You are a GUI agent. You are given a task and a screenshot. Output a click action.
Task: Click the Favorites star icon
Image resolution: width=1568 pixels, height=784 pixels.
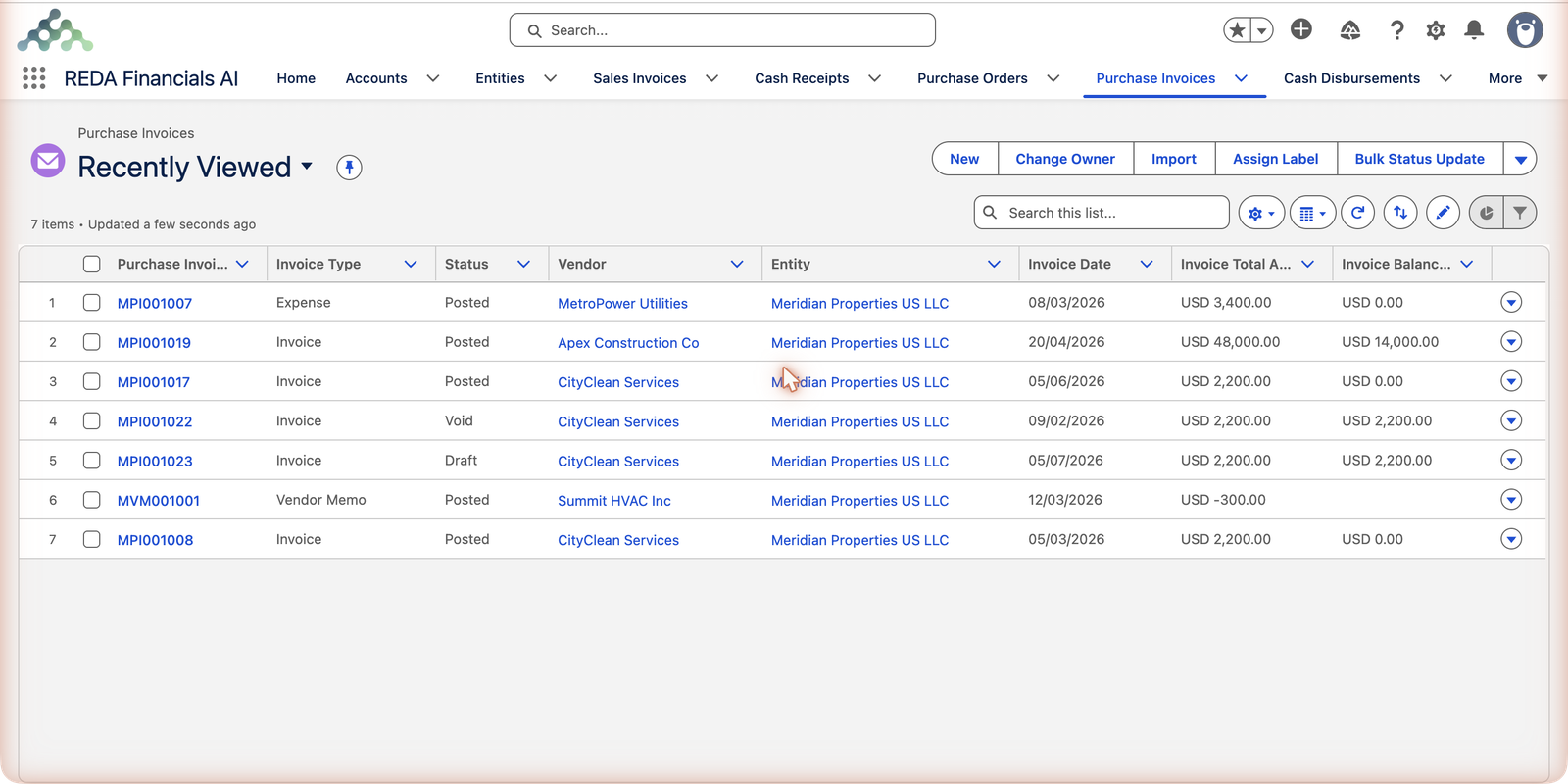pyautogui.click(x=1237, y=30)
